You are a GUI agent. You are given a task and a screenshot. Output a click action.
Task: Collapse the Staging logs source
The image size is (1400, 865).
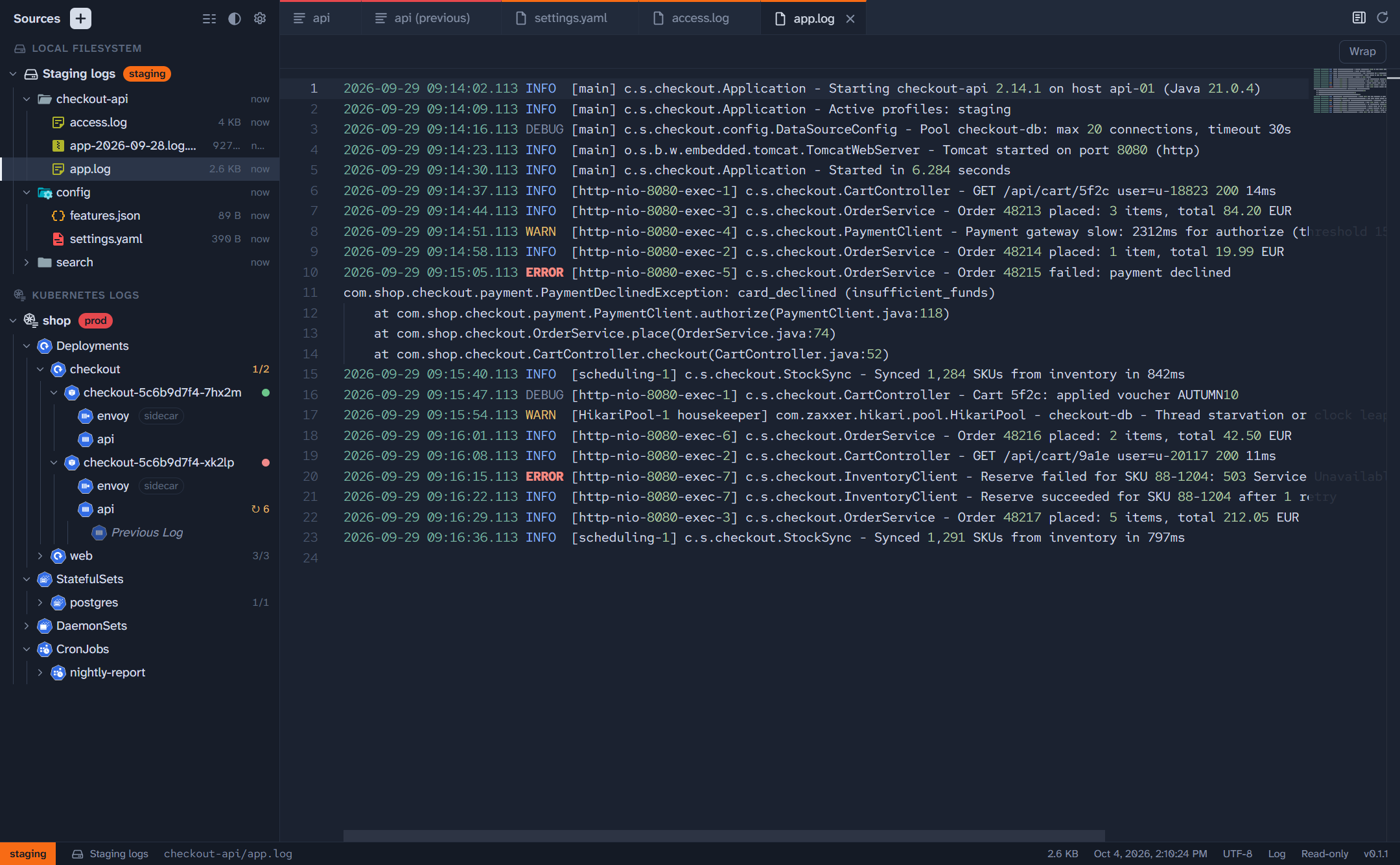(13, 74)
